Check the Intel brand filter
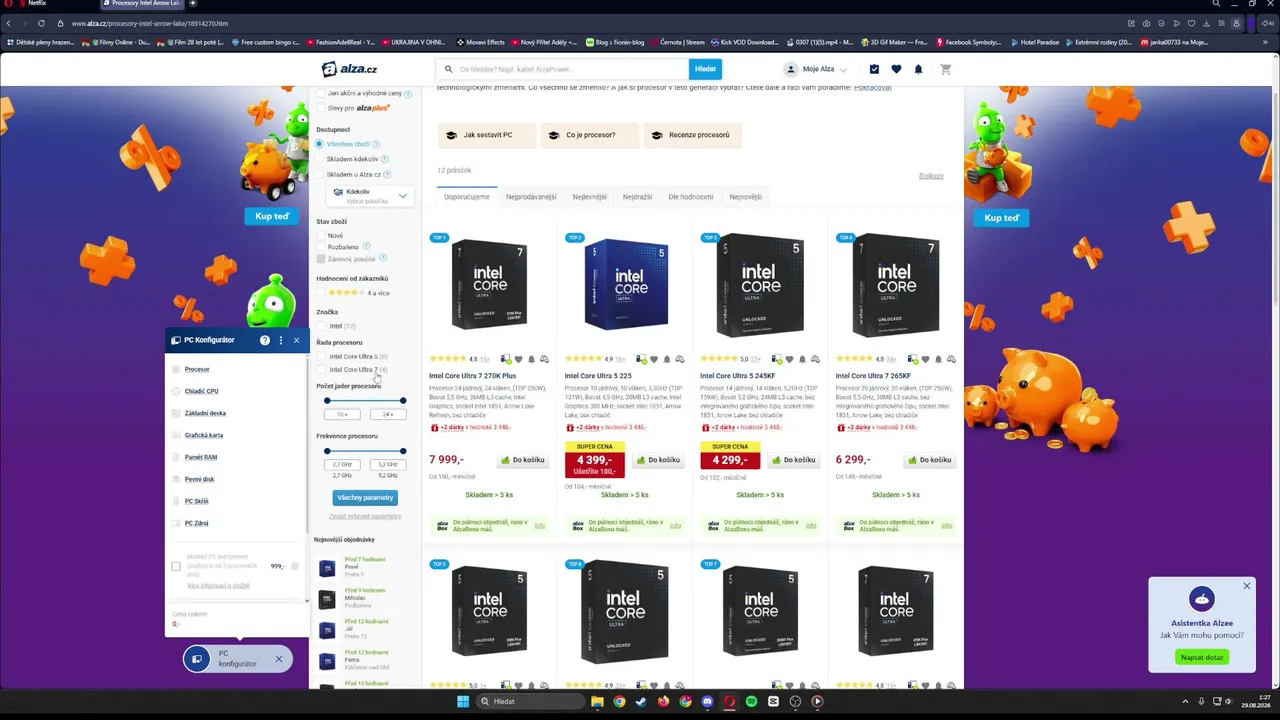 [x=321, y=326]
